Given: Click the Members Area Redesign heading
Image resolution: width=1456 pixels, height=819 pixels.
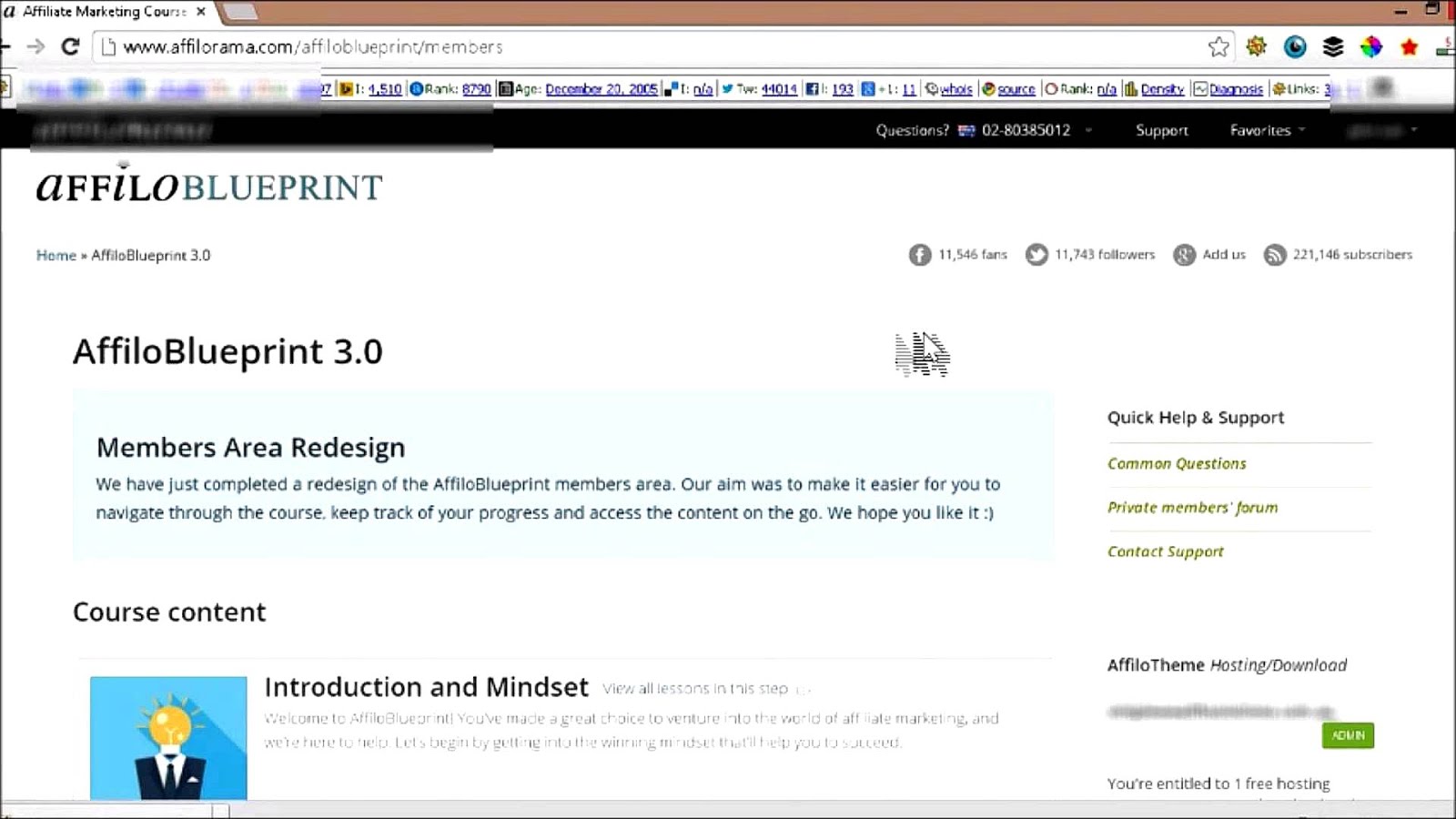Looking at the screenshot, I should coord(251,448).
